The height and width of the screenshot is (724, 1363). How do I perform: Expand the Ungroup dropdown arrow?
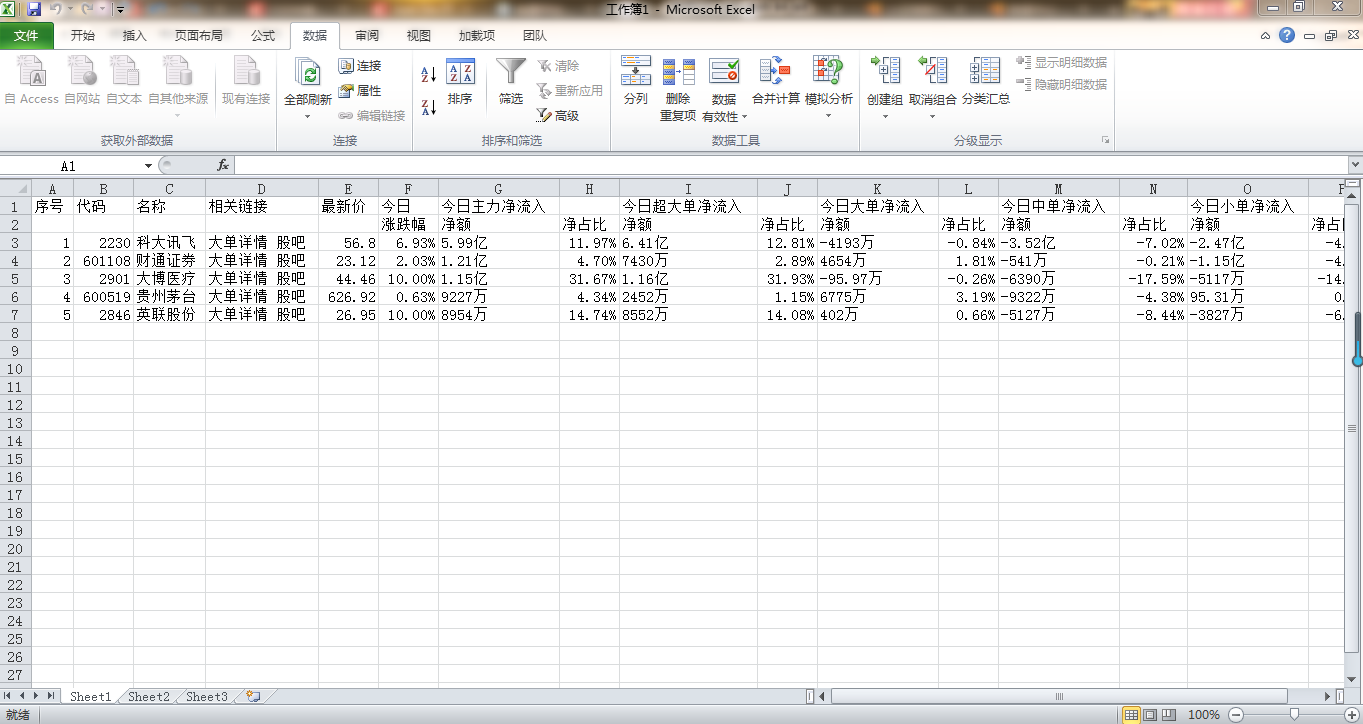click(x=933, y=116)
